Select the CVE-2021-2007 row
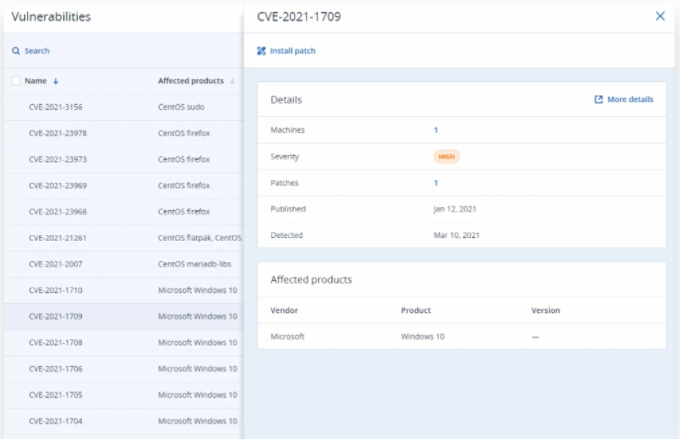This screenshot has width=680, height=439. (x=124, y=264)
